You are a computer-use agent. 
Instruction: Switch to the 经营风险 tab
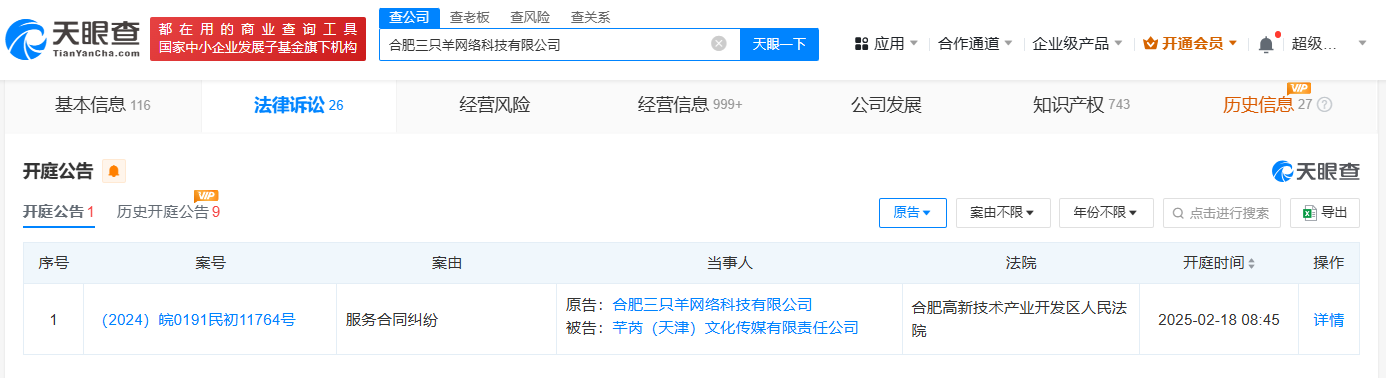coord(494,105)
